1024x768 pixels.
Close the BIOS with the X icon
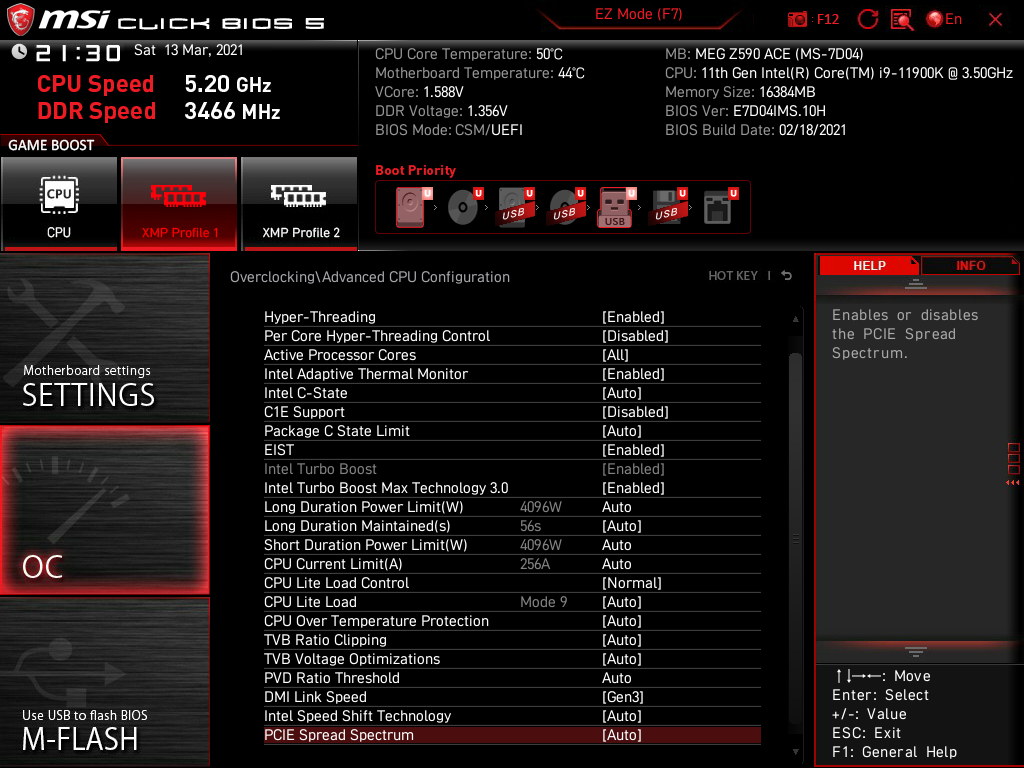995,20
